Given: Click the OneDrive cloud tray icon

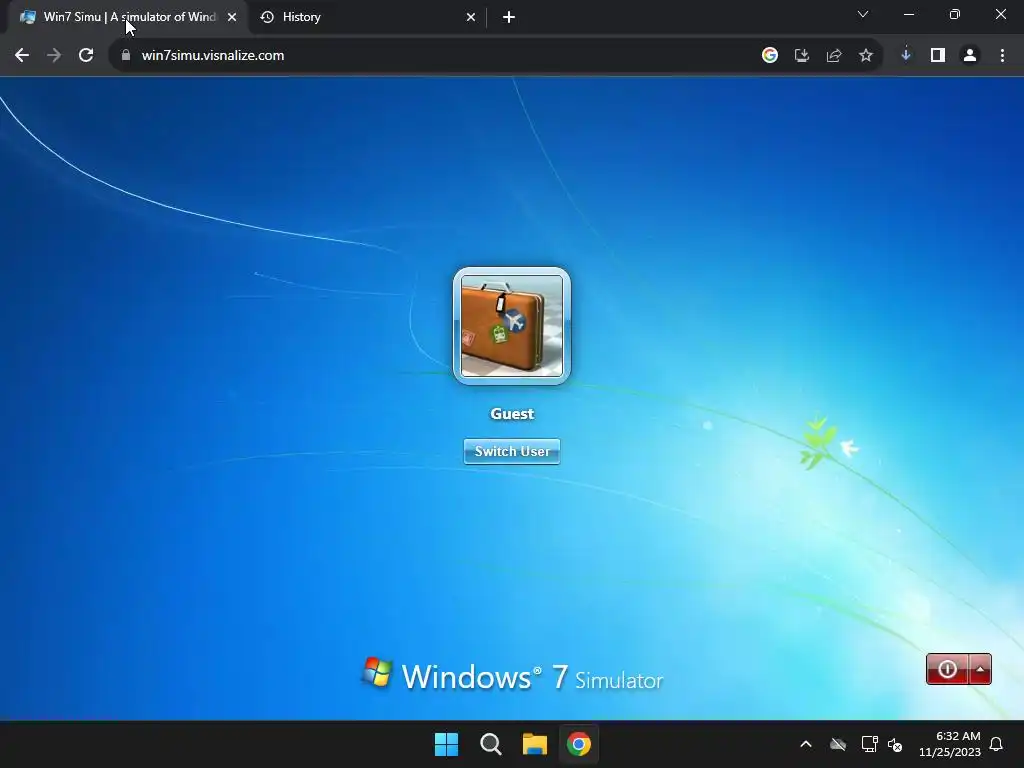Looking at the screenshot, I should coord(838,744).
